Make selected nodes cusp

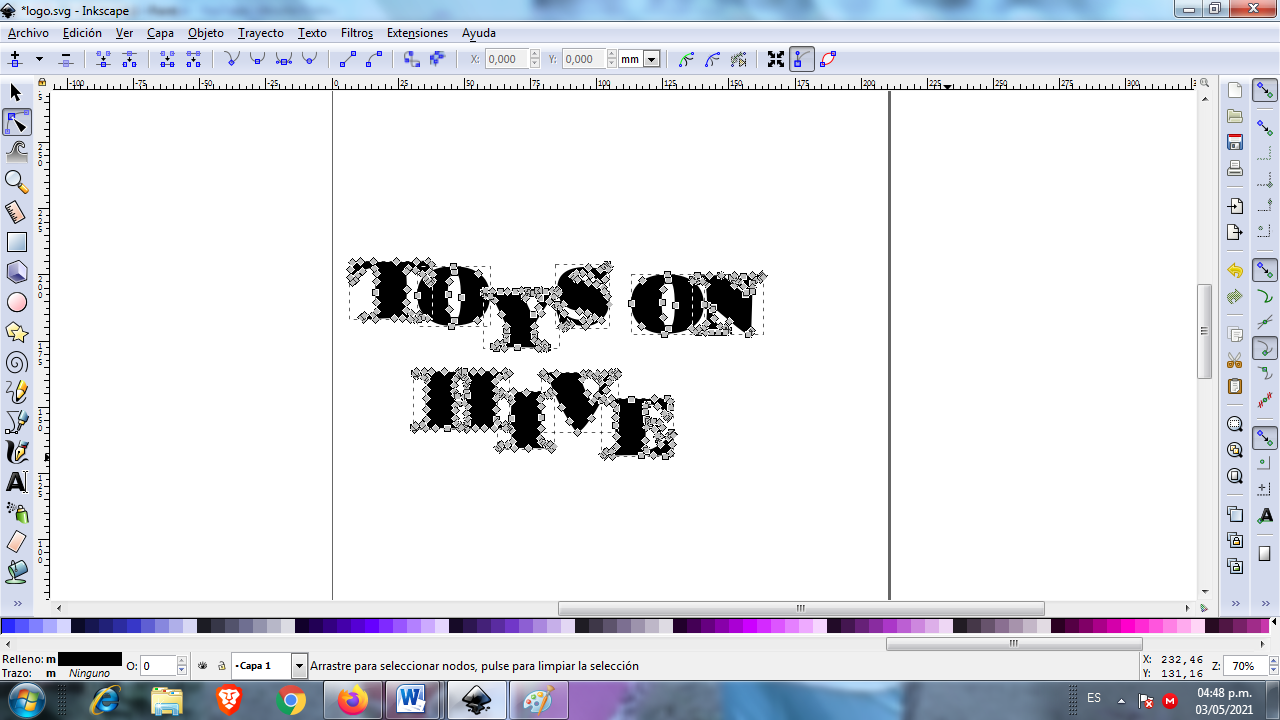point(232,59)
